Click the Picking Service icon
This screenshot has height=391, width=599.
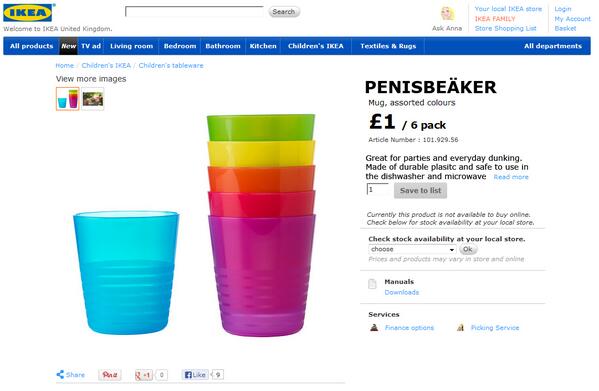coord(461,327)
